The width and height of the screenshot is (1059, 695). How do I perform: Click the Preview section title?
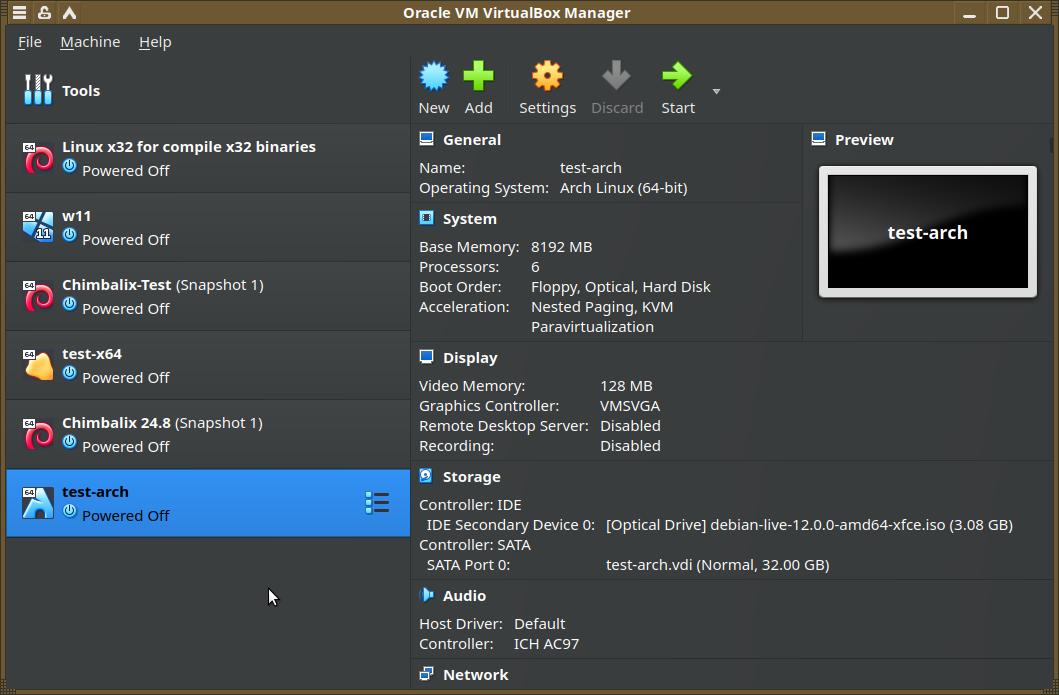coord(864,140)
